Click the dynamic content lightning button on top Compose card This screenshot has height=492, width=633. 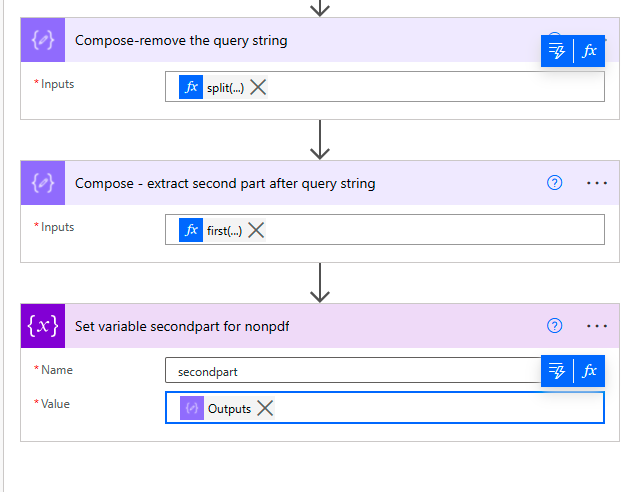pos(558,51)
